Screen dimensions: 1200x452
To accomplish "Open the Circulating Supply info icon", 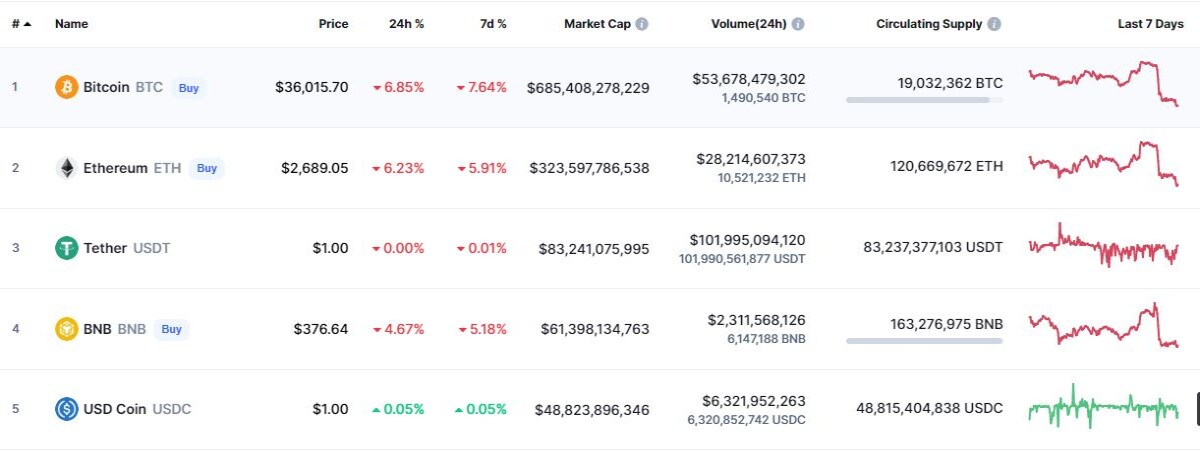I will (995, 24).
